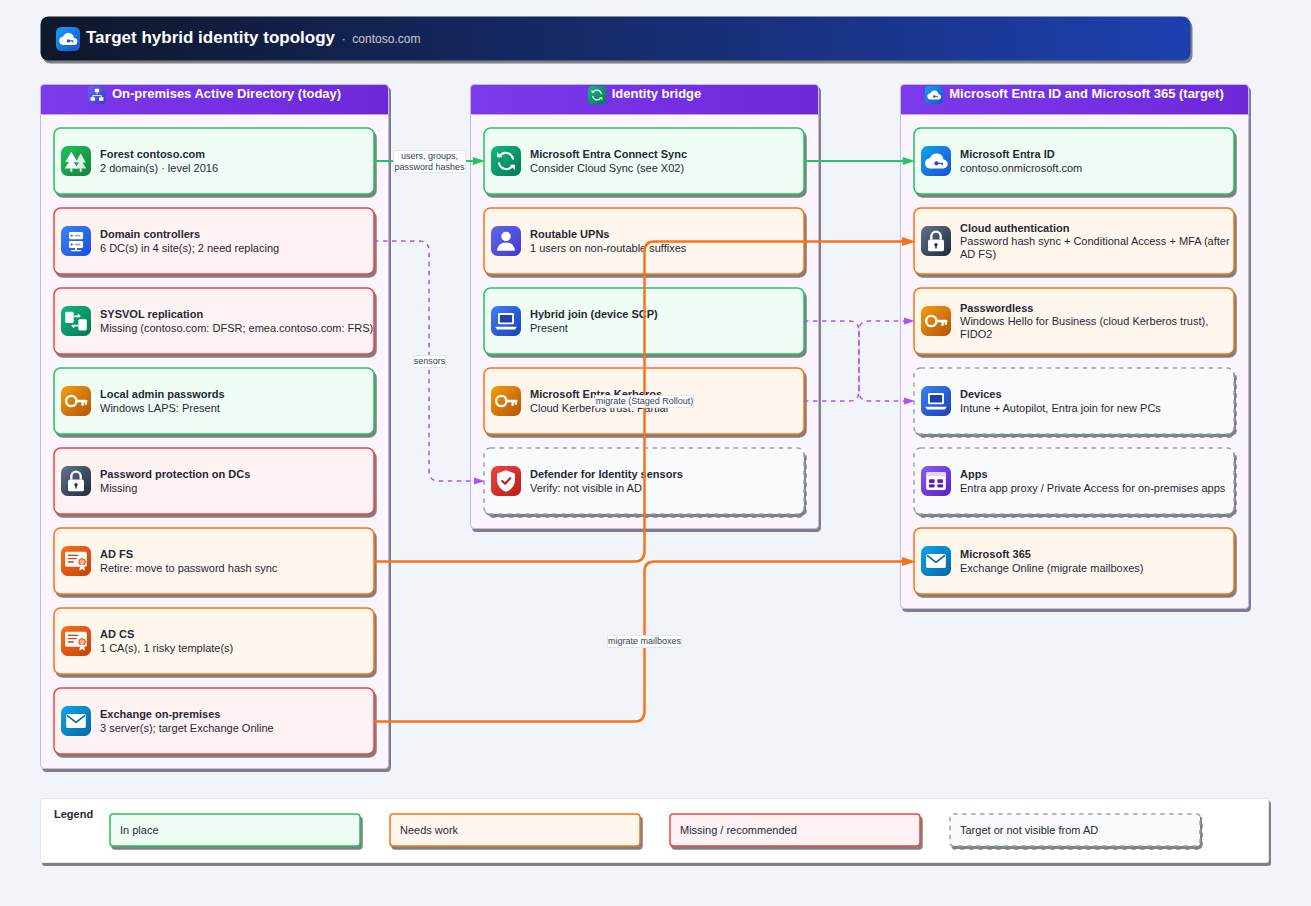The height and width of the screenshot is (906, 1311).
Task: Click 'Retire: move to password hash sync' text
Action: [189, 568]
